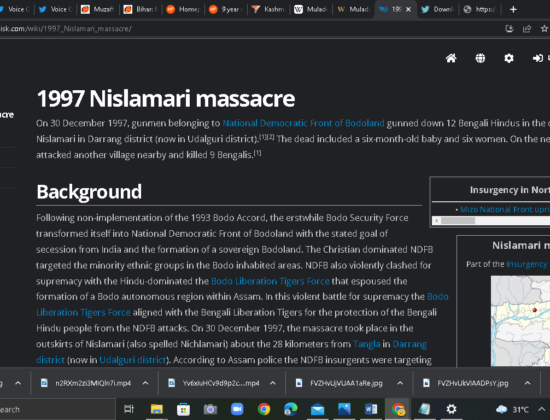The image size is (550, 420).
Task: Open Bodo Liberation Tigers Force link after 'Hindu-dominated the'
Action: [270, 281]
